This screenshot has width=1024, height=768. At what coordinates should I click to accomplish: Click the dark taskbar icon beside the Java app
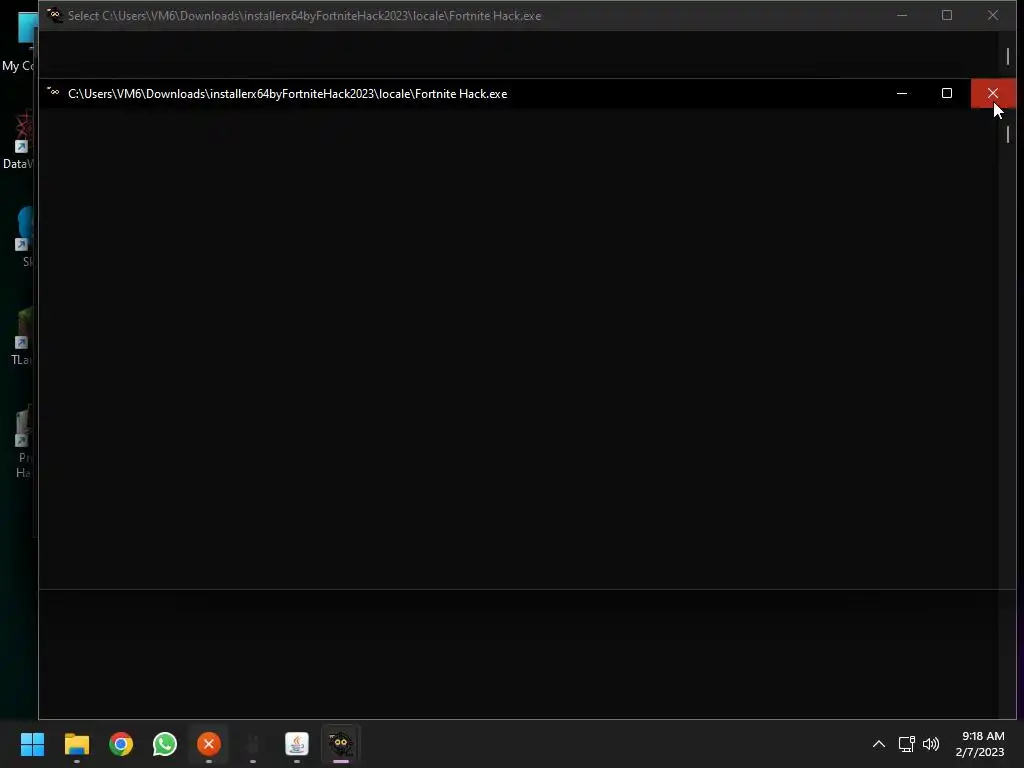point(253,744)
